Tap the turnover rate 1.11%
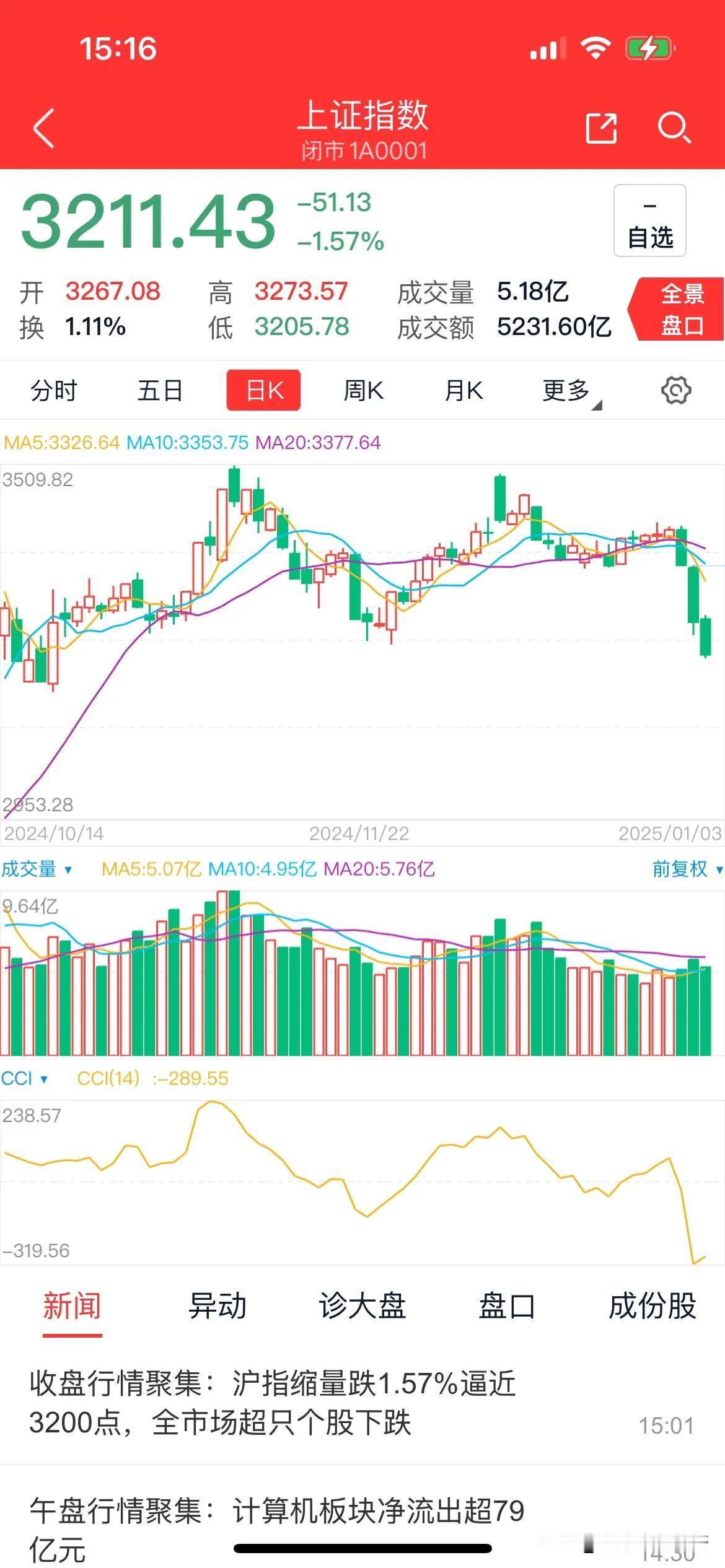The width and height of the screenshot is (725, 1568). coord(95,326)
